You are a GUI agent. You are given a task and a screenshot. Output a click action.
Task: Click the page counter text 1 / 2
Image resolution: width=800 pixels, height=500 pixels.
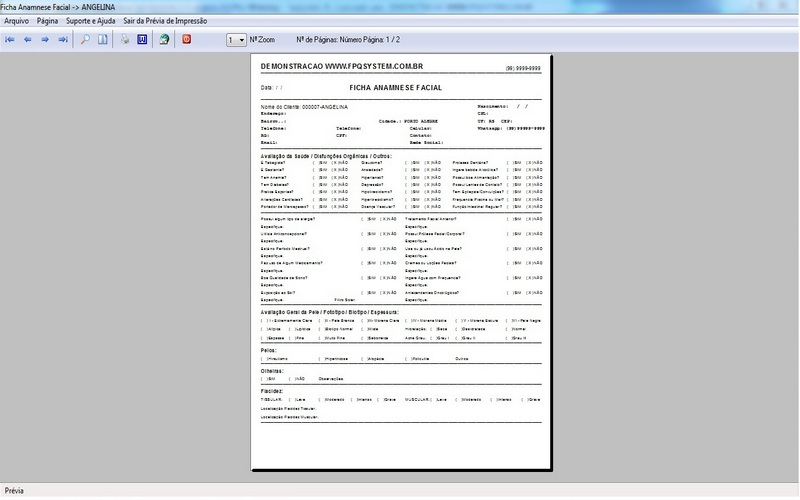pyautogui.click(x=393, y=40)
